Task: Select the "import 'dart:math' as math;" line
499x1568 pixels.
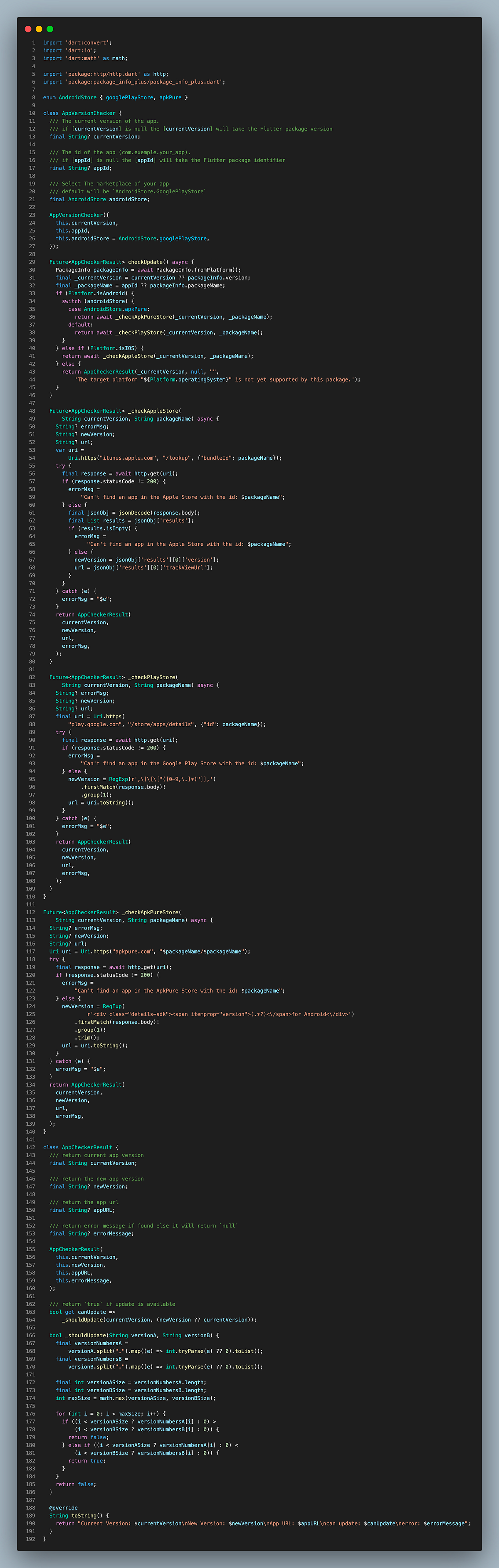Action: coord(85,59)
